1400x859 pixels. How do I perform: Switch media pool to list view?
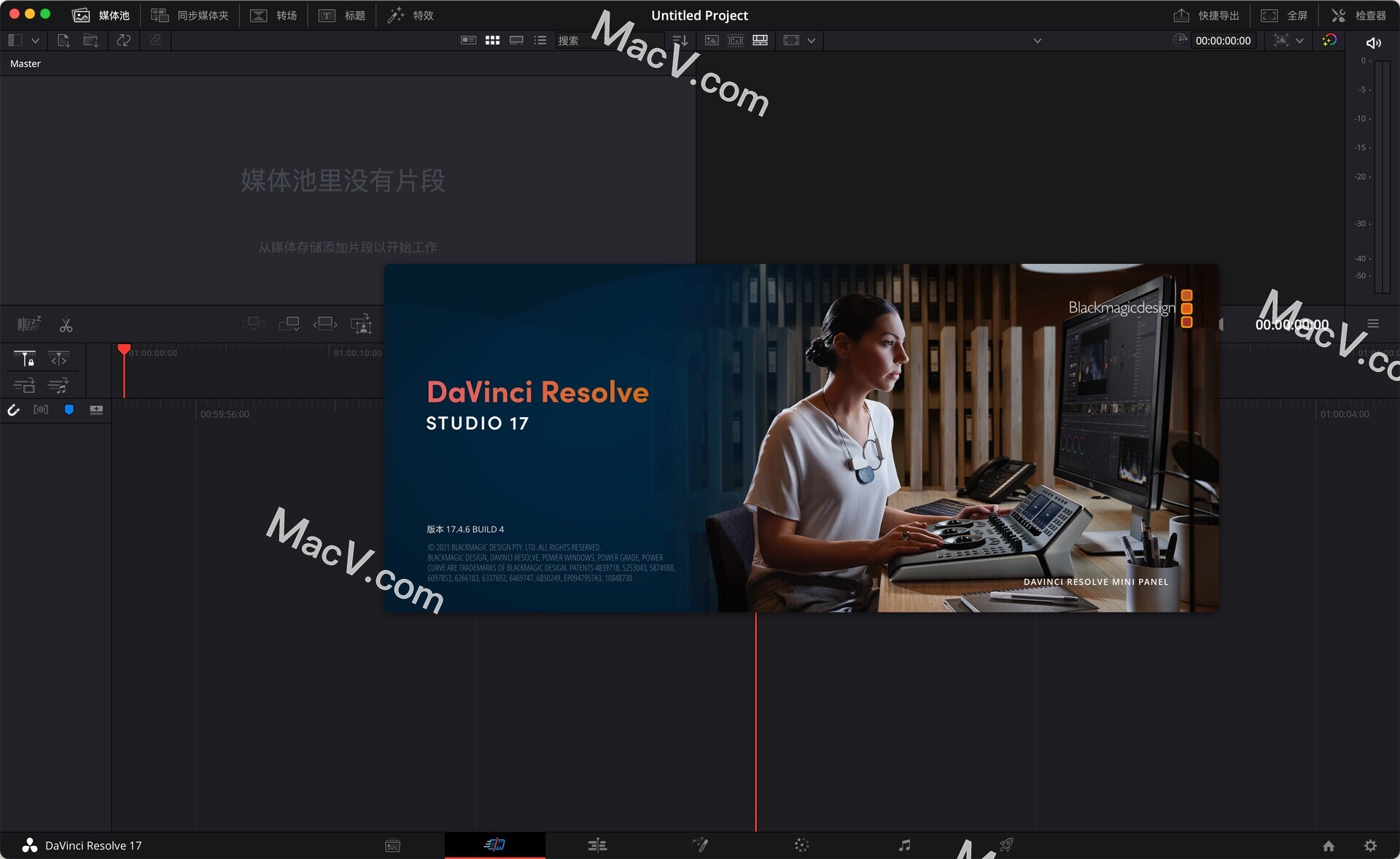(540, 40)
